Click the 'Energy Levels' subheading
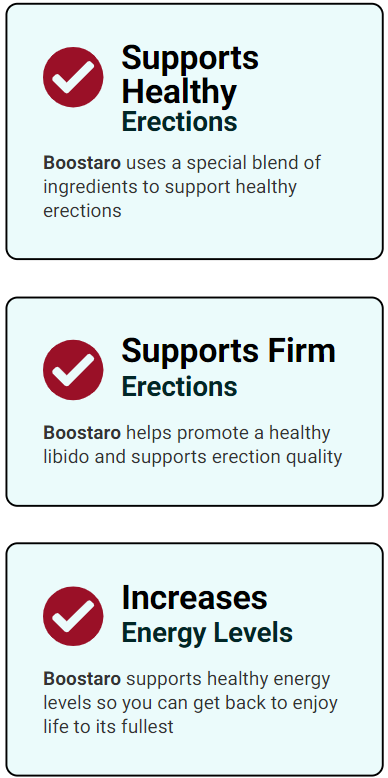The width and height of the screenshot is (388, 778). (207, 633)
